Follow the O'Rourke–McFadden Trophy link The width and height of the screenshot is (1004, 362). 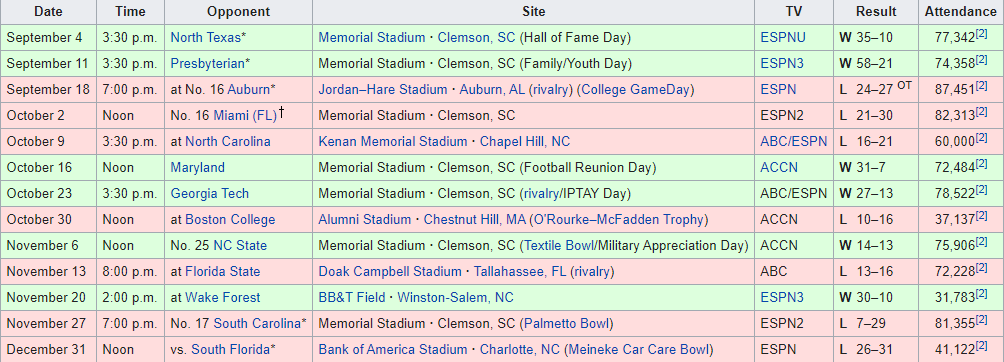(618, 220)
